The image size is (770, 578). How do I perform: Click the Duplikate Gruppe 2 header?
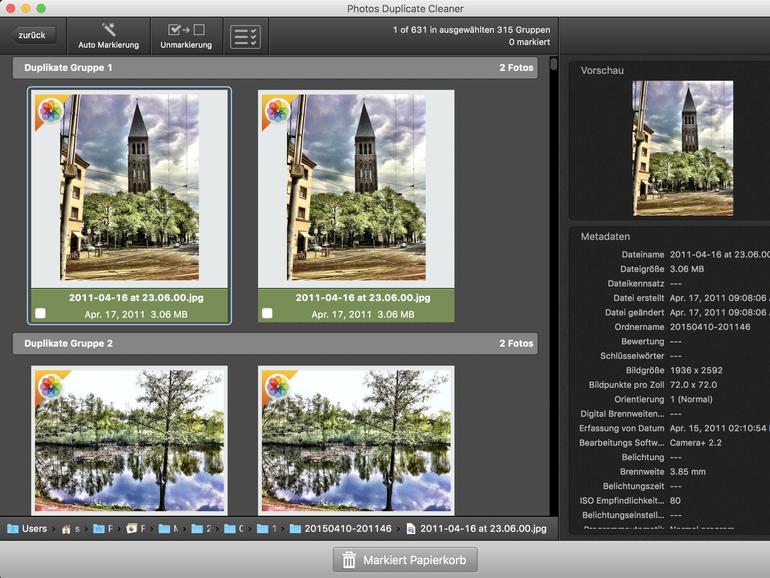pos(275,343)
